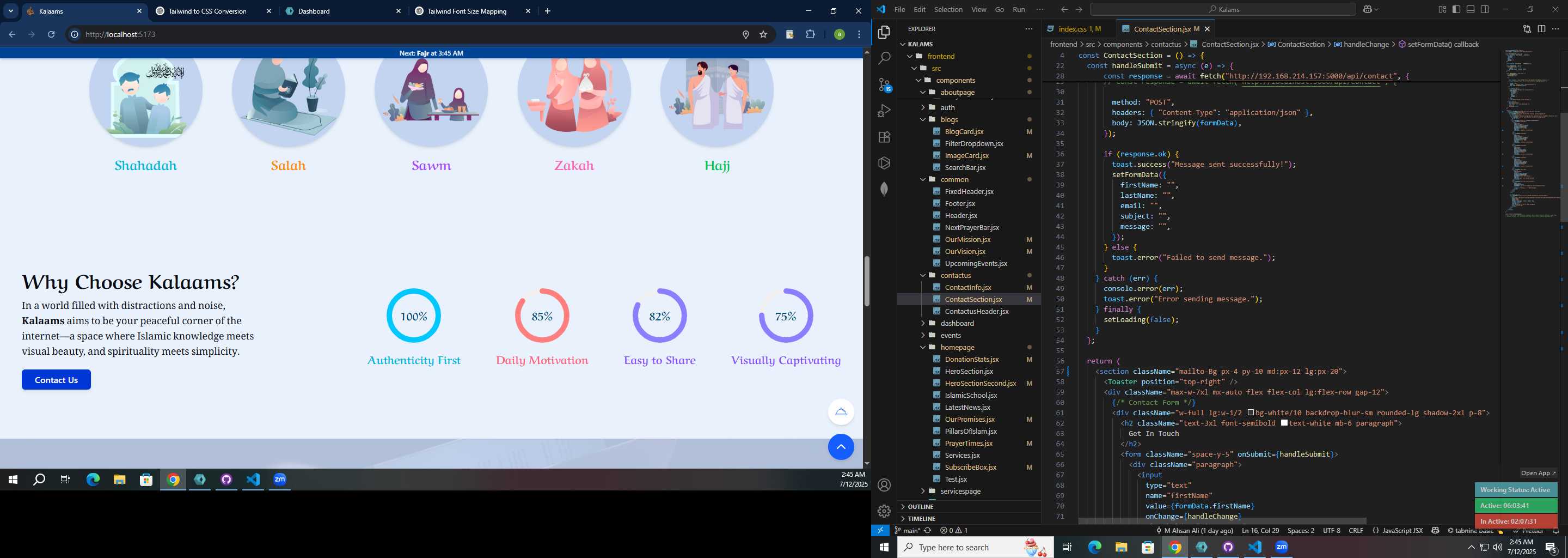The height and width of the screenshot is (558, 1568).
Task: Open the MongoDB leaf icon in activity bar
Action: pos(884,190)
